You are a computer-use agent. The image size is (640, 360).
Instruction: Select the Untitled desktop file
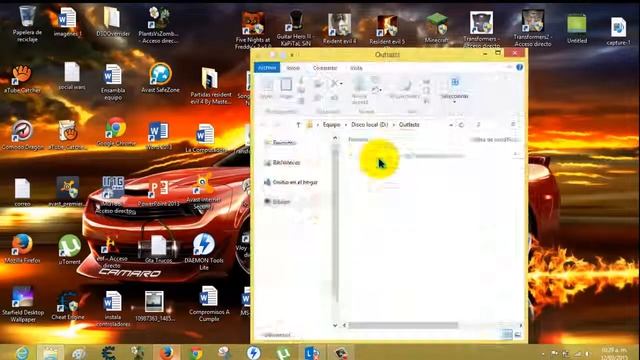click(577, 29)
